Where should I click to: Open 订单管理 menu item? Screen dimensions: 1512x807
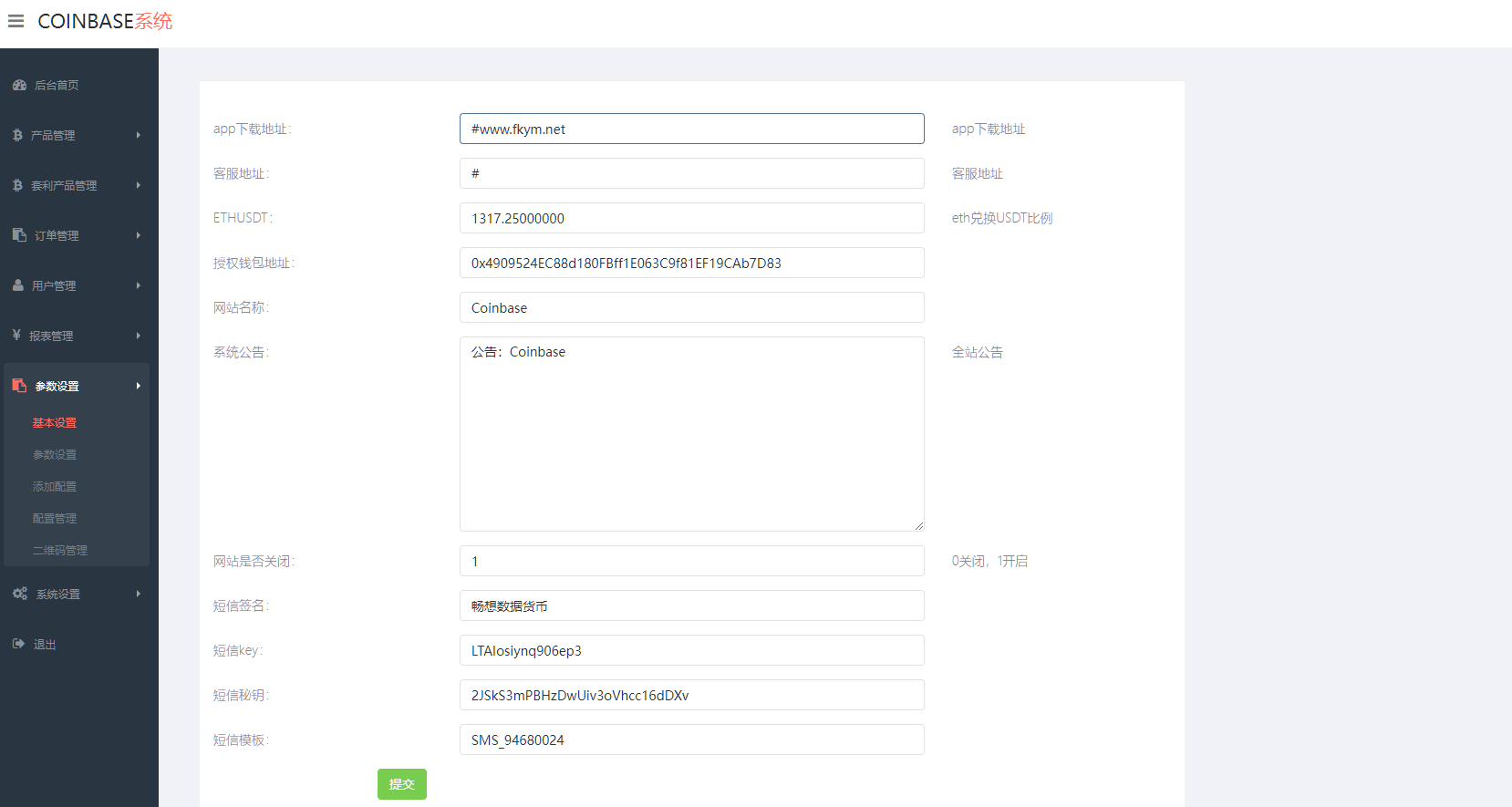[x=57, y=235]
